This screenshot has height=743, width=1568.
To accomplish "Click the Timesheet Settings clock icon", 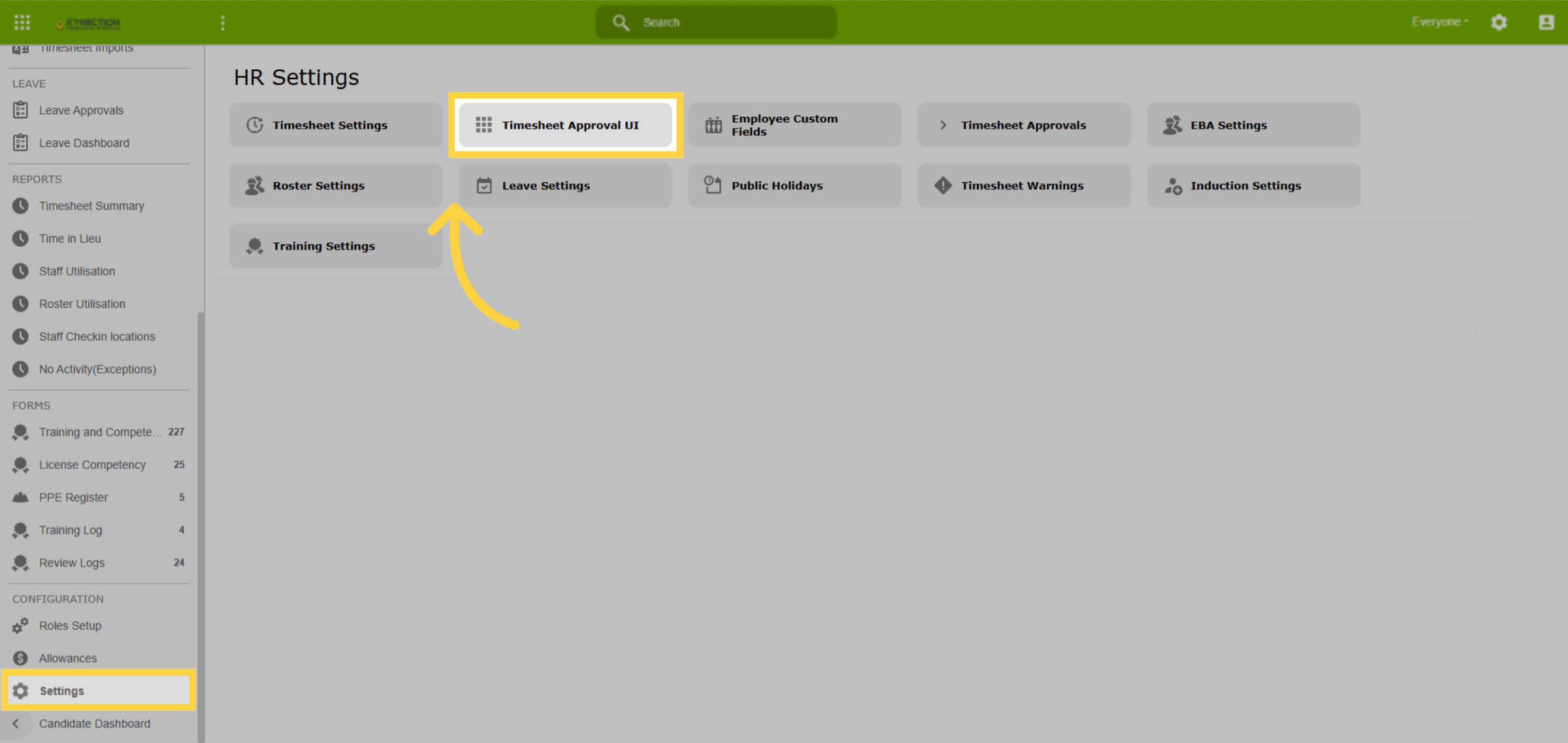I will pyautogui.click(x=255, y=125).
